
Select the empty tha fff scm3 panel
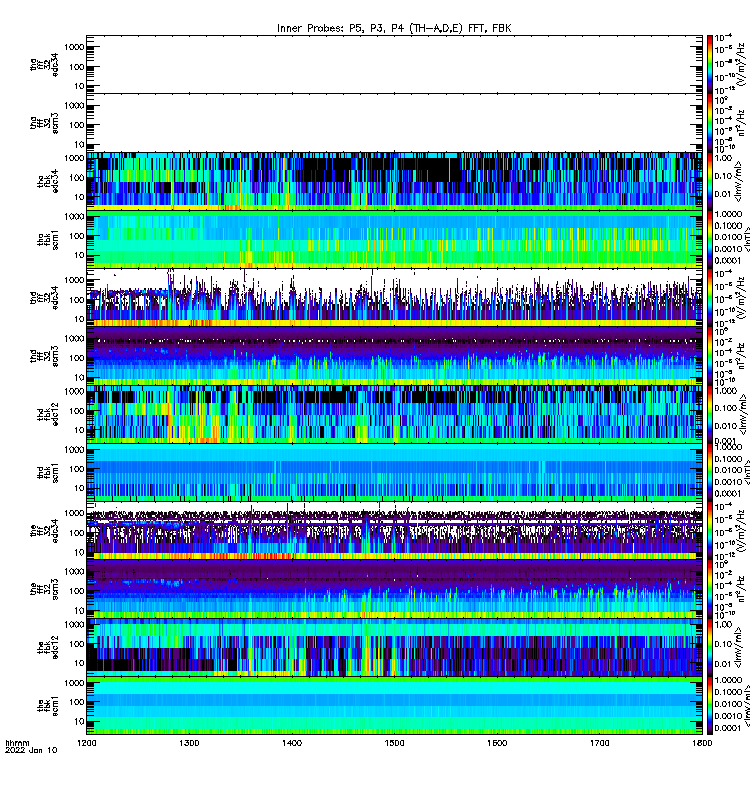394,122
